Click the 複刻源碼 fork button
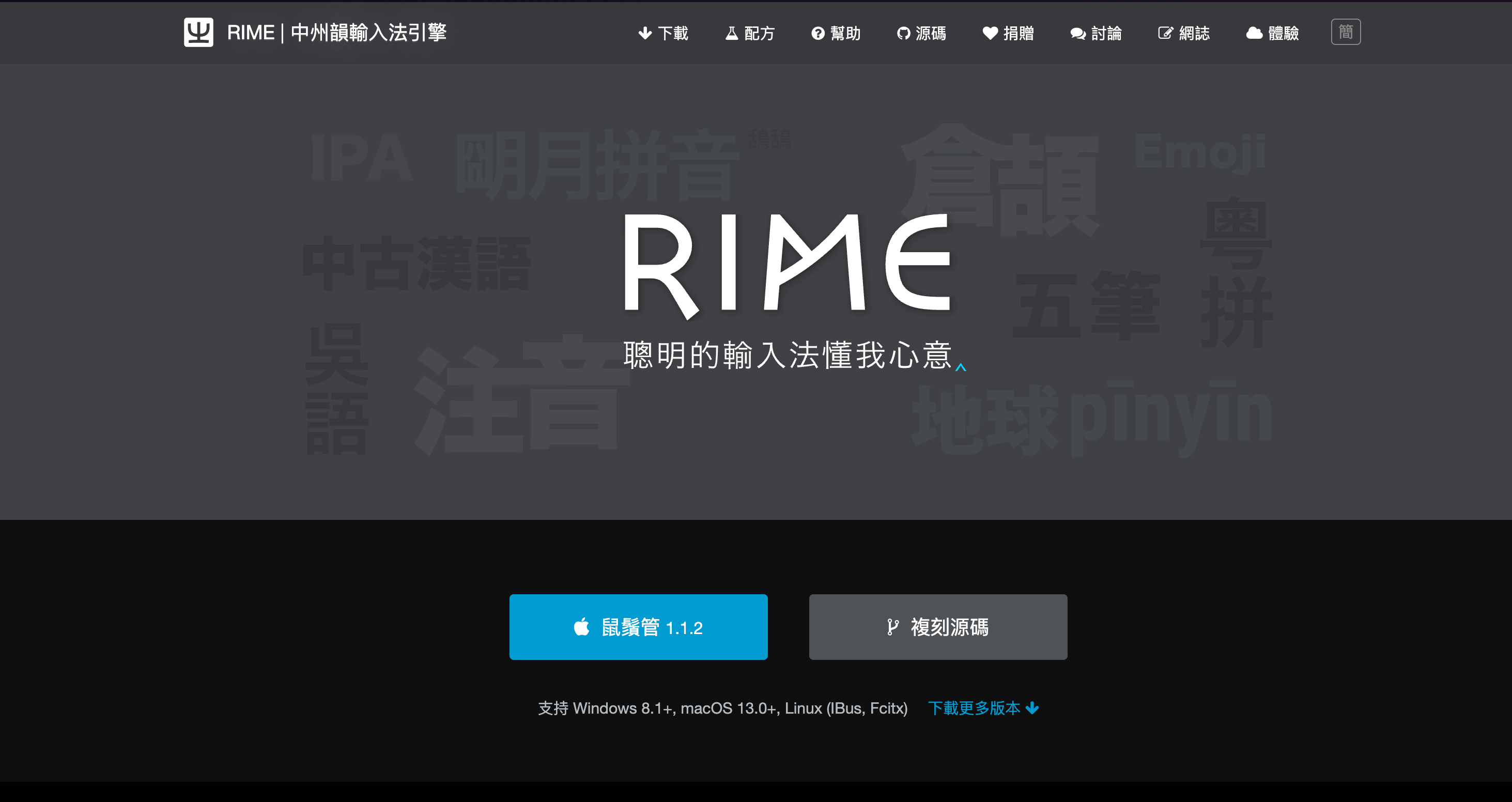 click(938, 627)
